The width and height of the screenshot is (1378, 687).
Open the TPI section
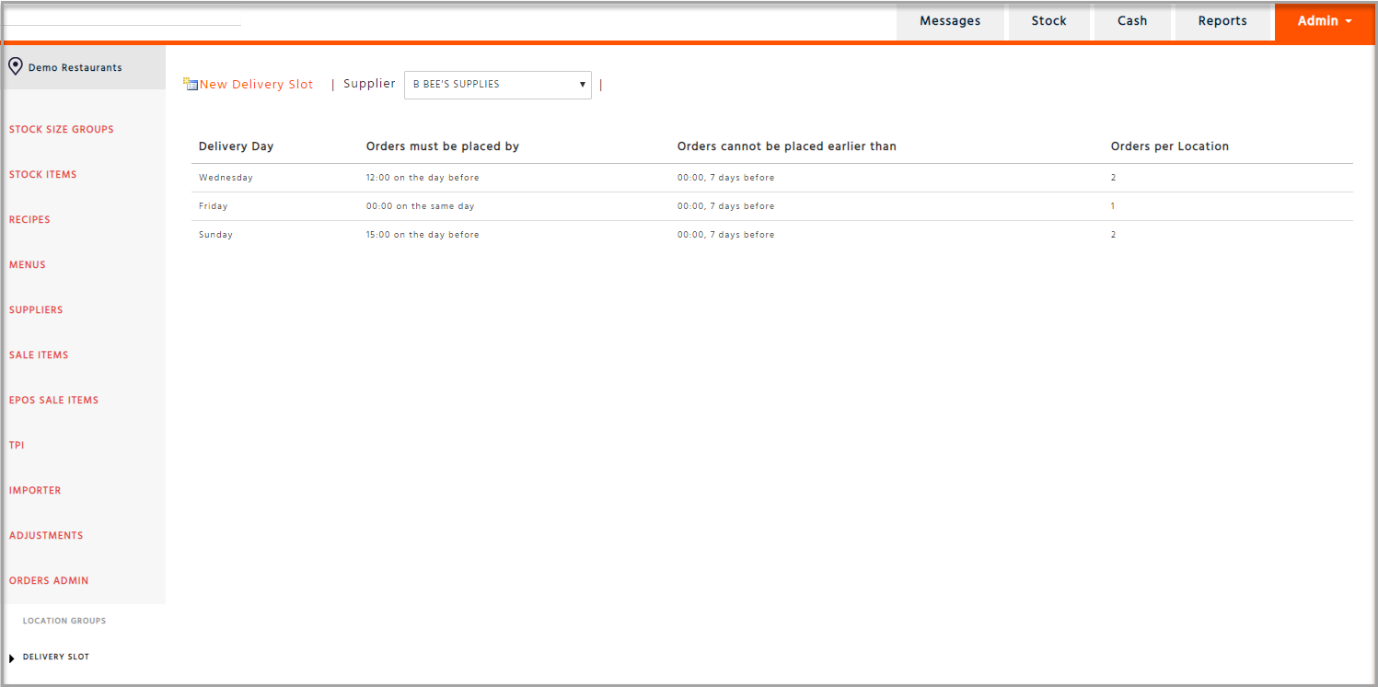coord(16,445)
